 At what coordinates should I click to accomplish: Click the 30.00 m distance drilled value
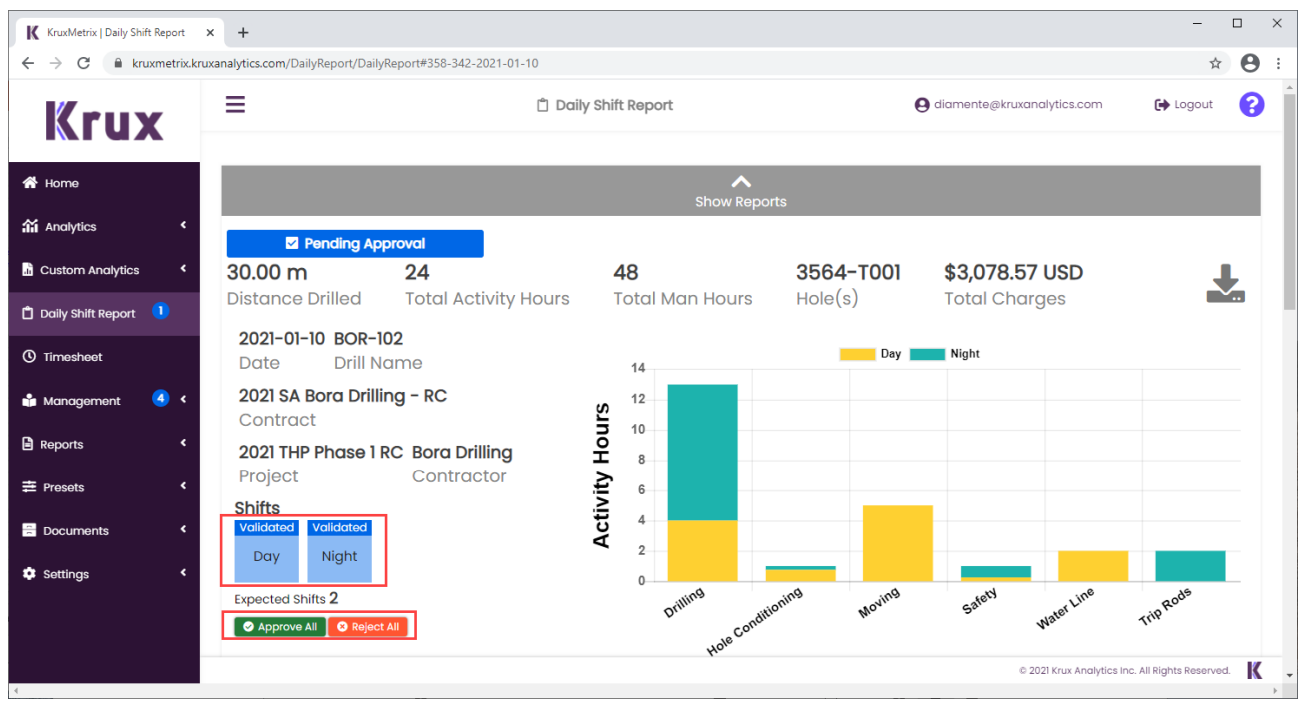[x=267, y=272]
